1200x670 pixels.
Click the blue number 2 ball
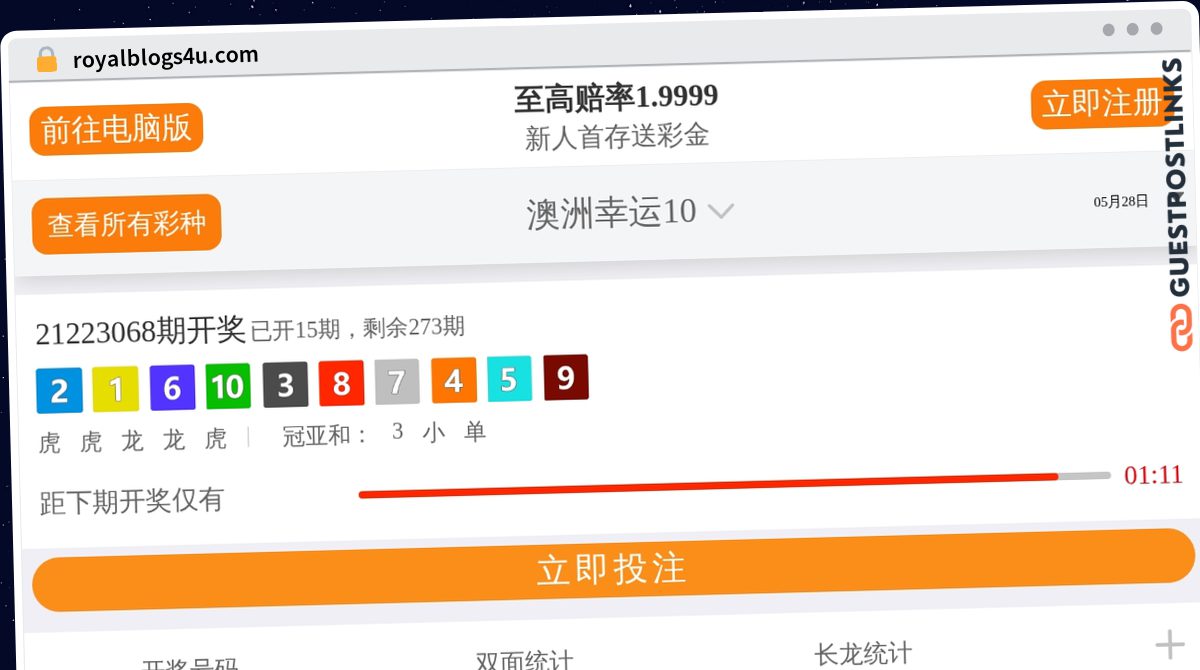(x=59, y=390)
